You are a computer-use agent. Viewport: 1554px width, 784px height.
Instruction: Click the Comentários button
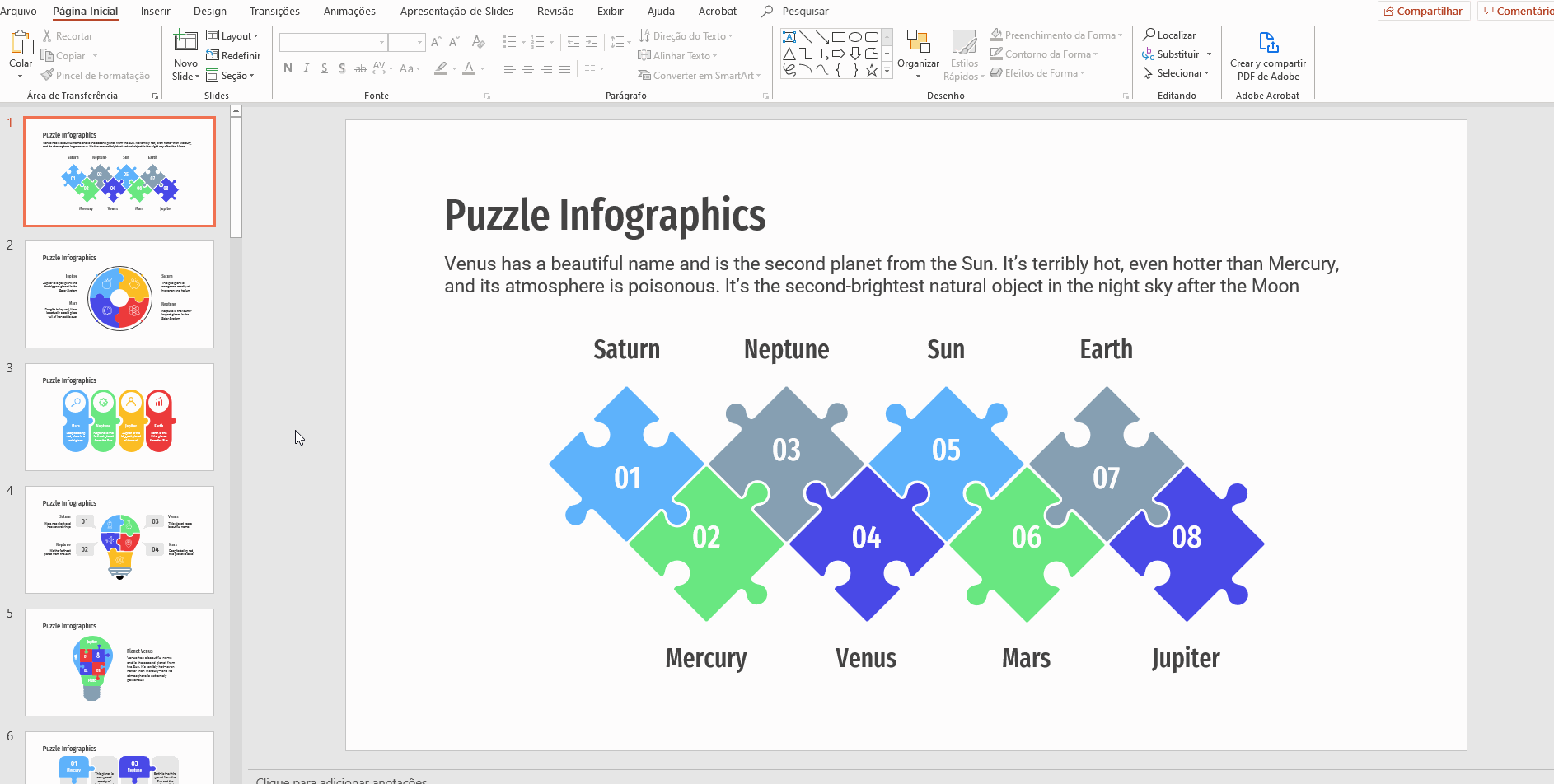click(1516, 11)
